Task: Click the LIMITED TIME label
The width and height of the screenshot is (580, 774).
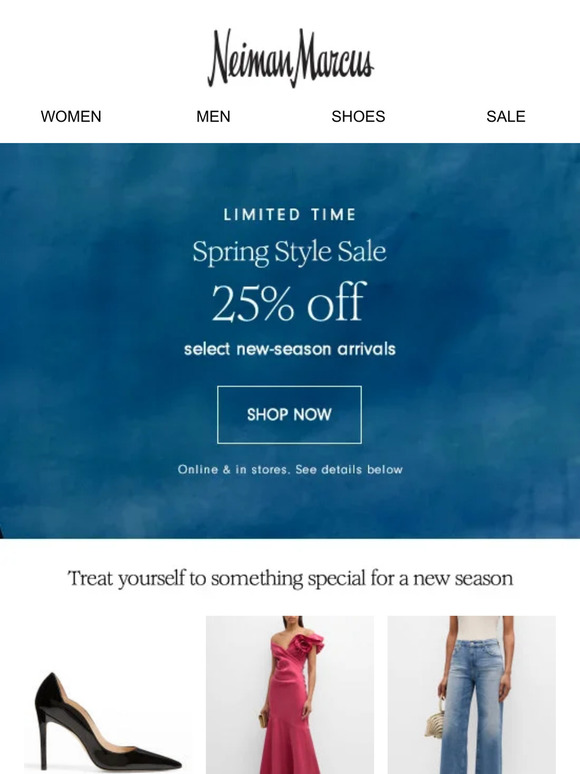Action: (290, 215)
